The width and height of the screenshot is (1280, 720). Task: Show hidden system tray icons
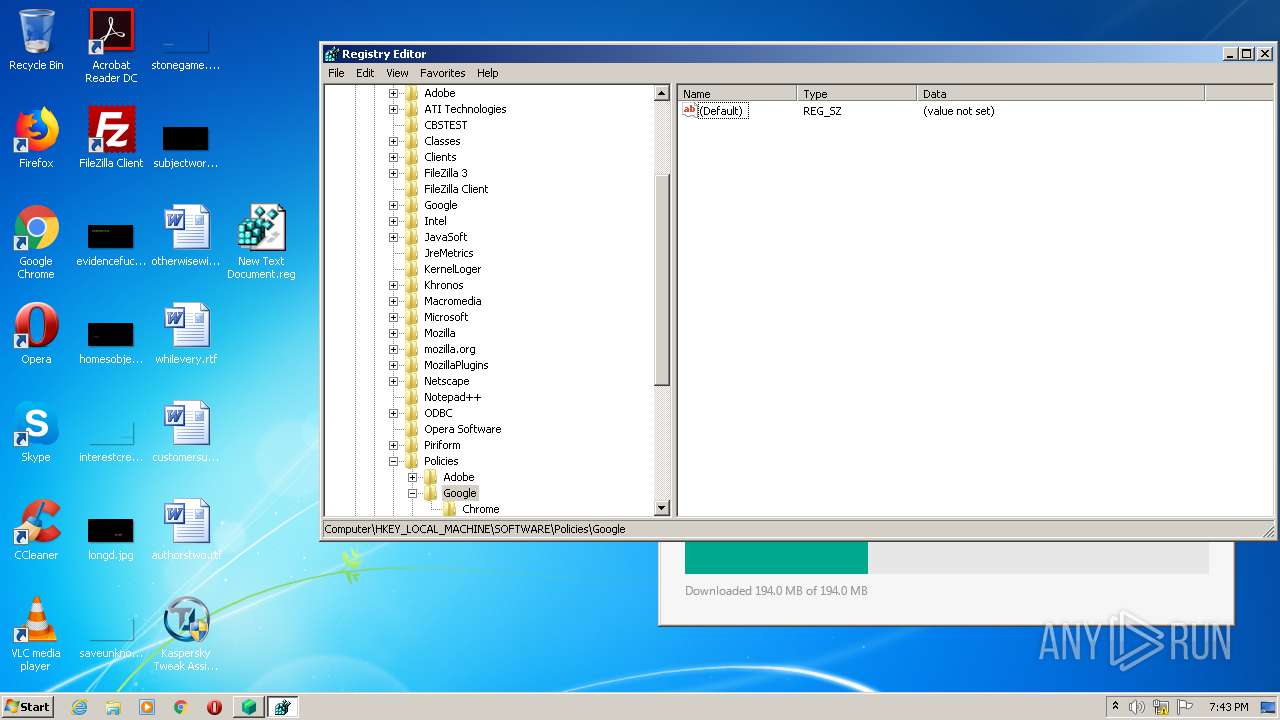pos(1116,707)
